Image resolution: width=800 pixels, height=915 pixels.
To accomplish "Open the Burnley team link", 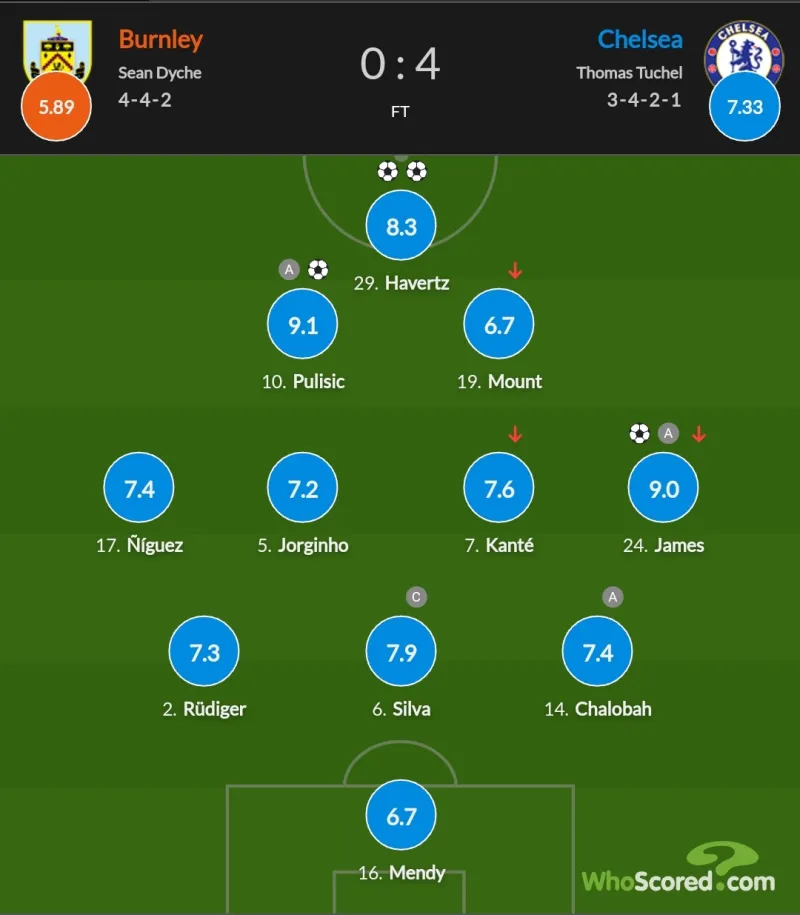I will 160,40.
